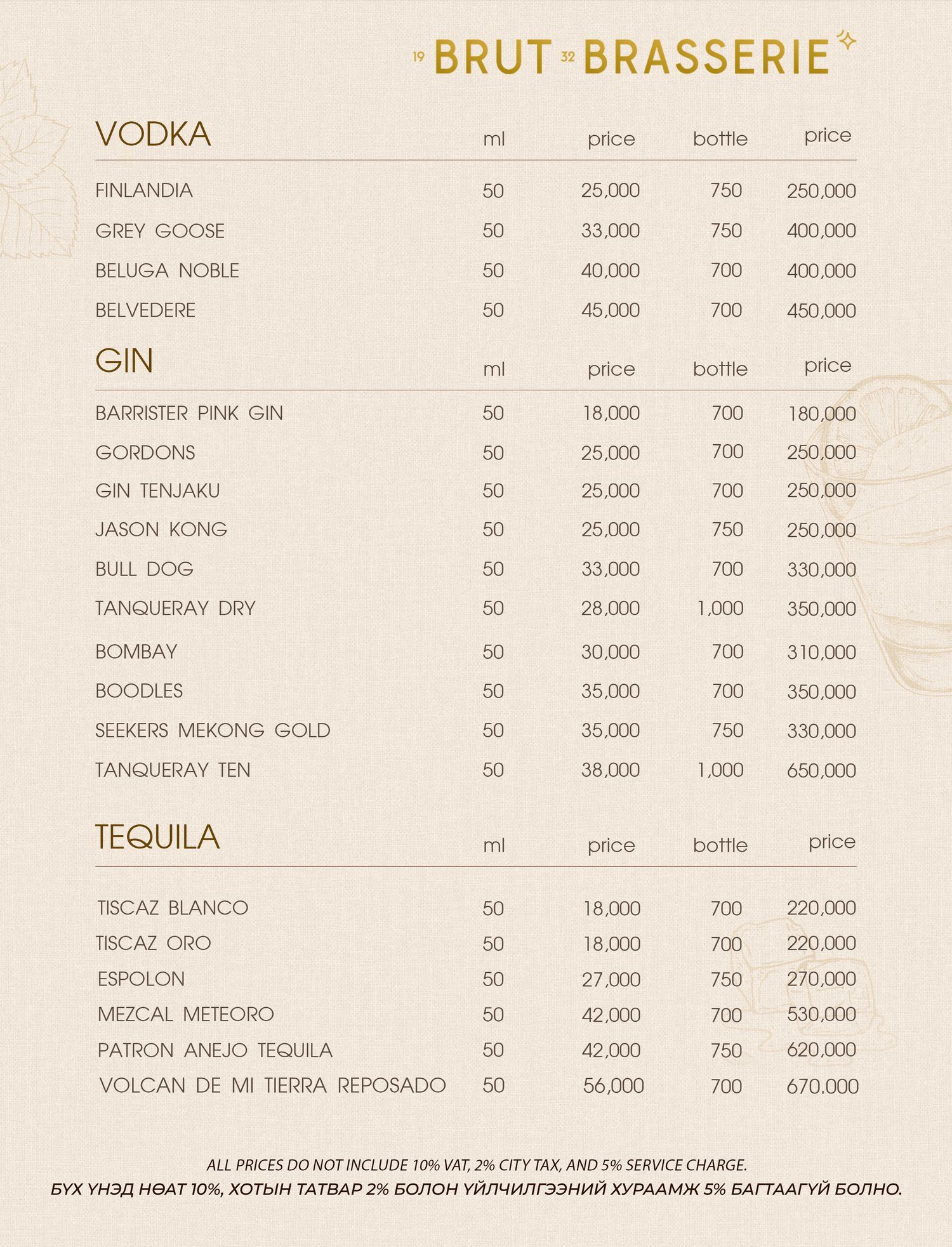This screenshot has height=1247, width=952.
Task: Select the TEQUILA section heading
Action: coord(157,838)
